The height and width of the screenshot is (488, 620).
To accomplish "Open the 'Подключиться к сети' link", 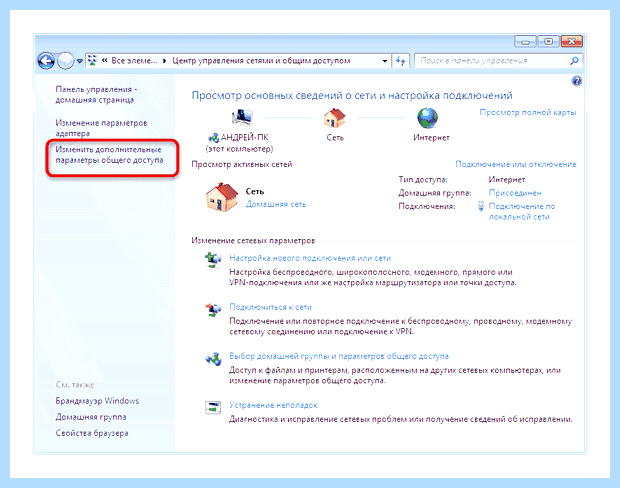I will pyautogui.click(x=270, y=307).
